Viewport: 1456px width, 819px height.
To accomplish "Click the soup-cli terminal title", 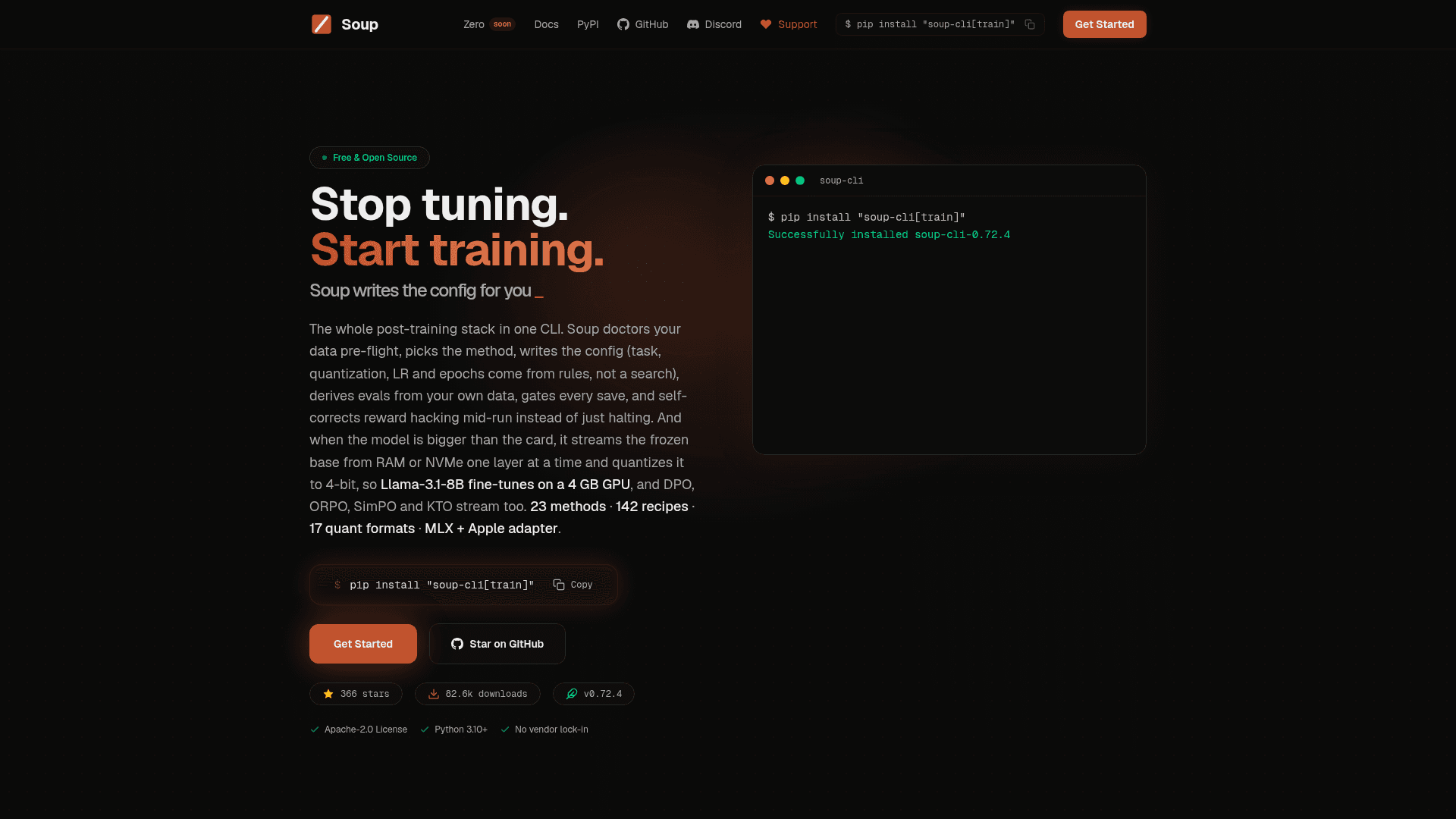I will [x=841, y=180].
